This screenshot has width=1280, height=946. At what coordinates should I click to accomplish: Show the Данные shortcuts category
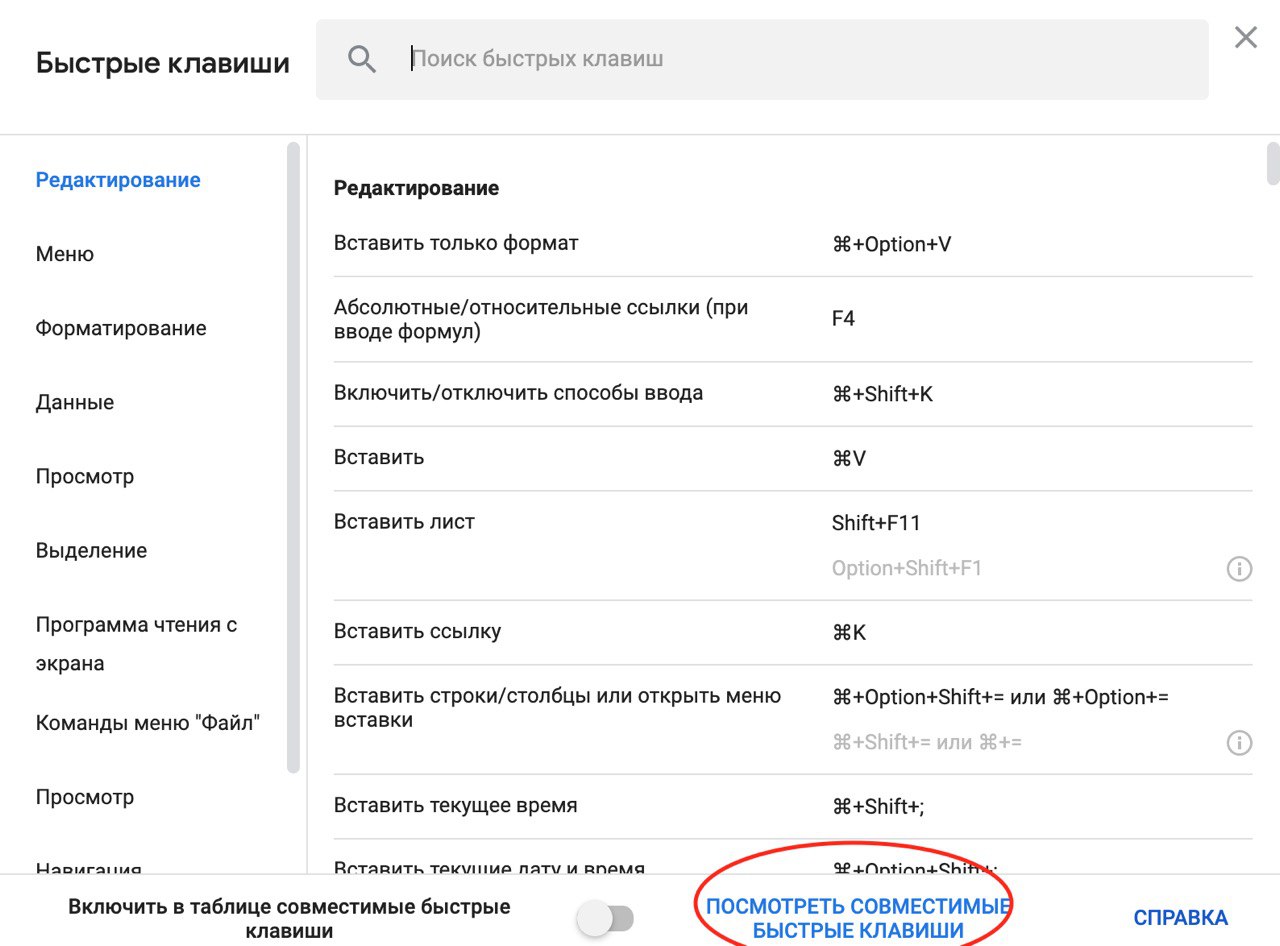tap(75, 402)
